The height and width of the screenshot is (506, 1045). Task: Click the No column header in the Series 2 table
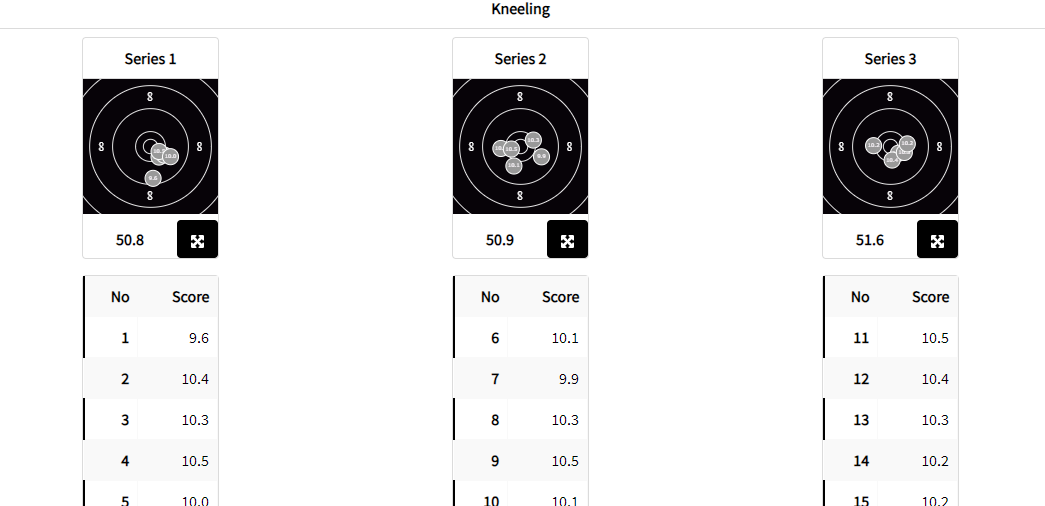[x=490, y=297]
